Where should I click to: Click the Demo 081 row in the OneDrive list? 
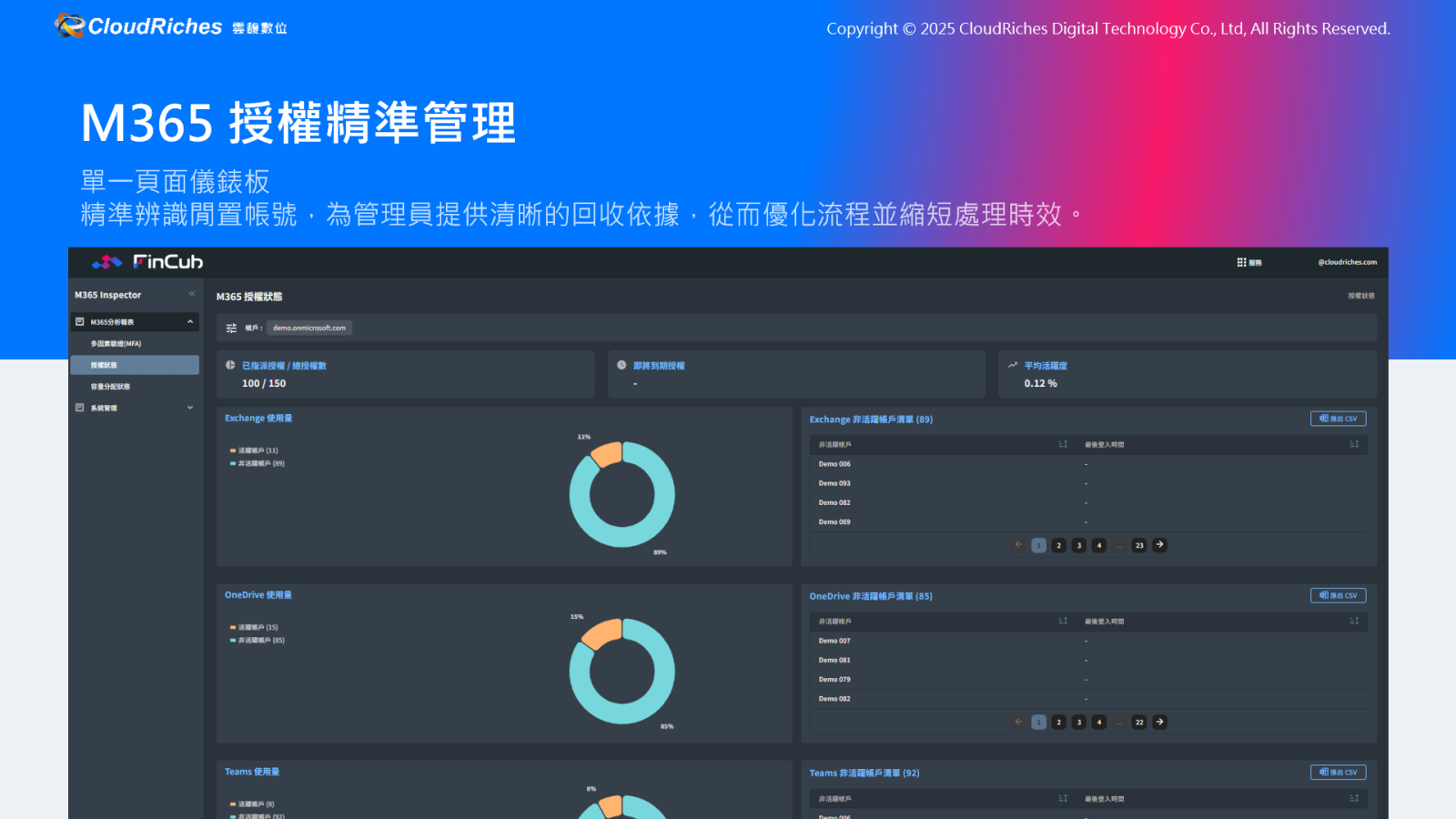[1088, 660]
